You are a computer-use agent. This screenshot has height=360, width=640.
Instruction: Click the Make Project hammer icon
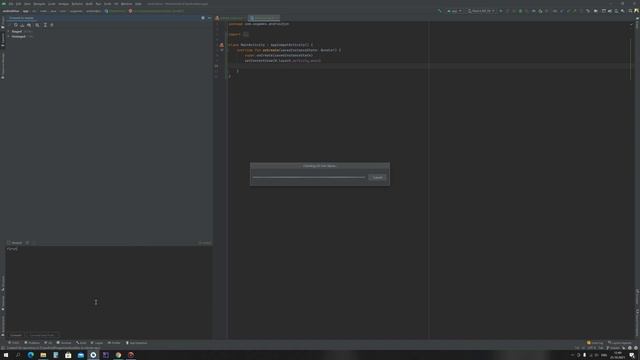440,11
